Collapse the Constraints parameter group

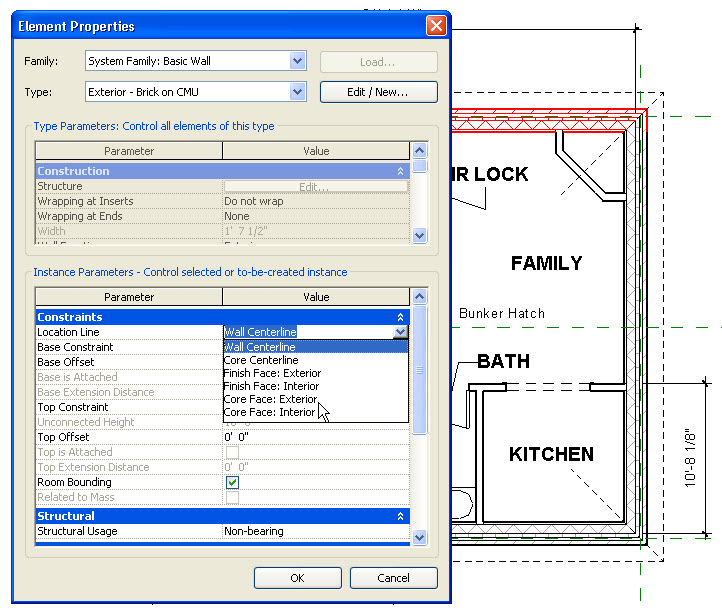click(x=400, y=317)
